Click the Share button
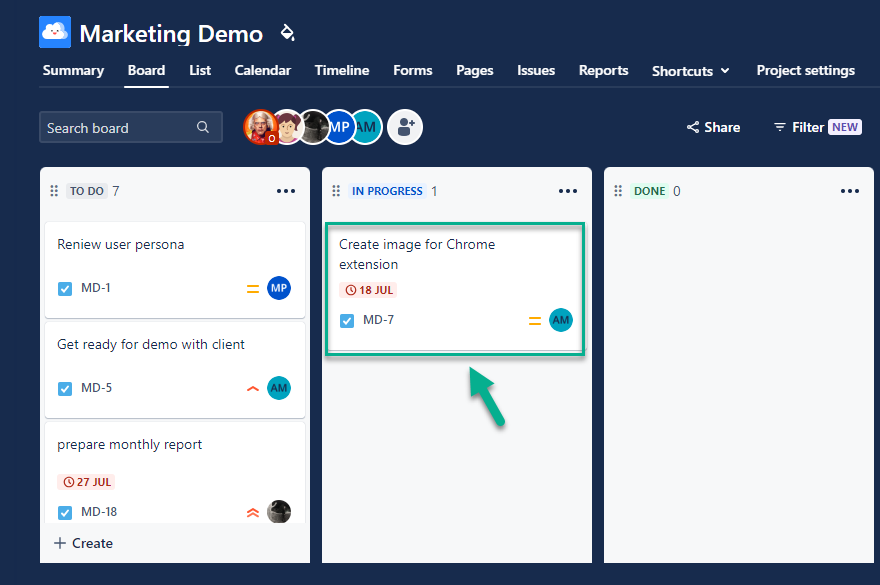 (713, 127)
